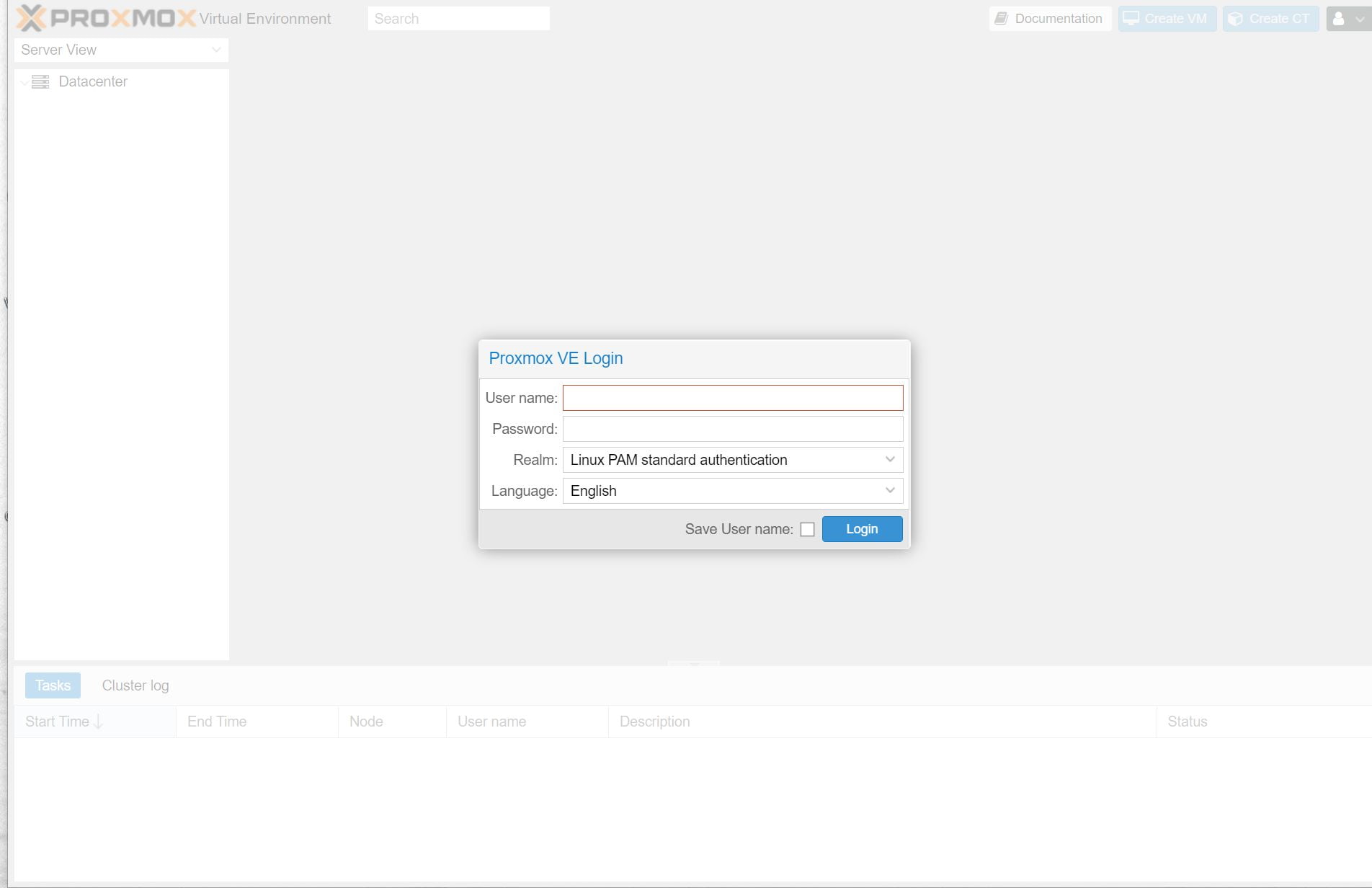This screenshot has height=888, width=1372.
Task: Click the User name input field
Action: [732, 398]
